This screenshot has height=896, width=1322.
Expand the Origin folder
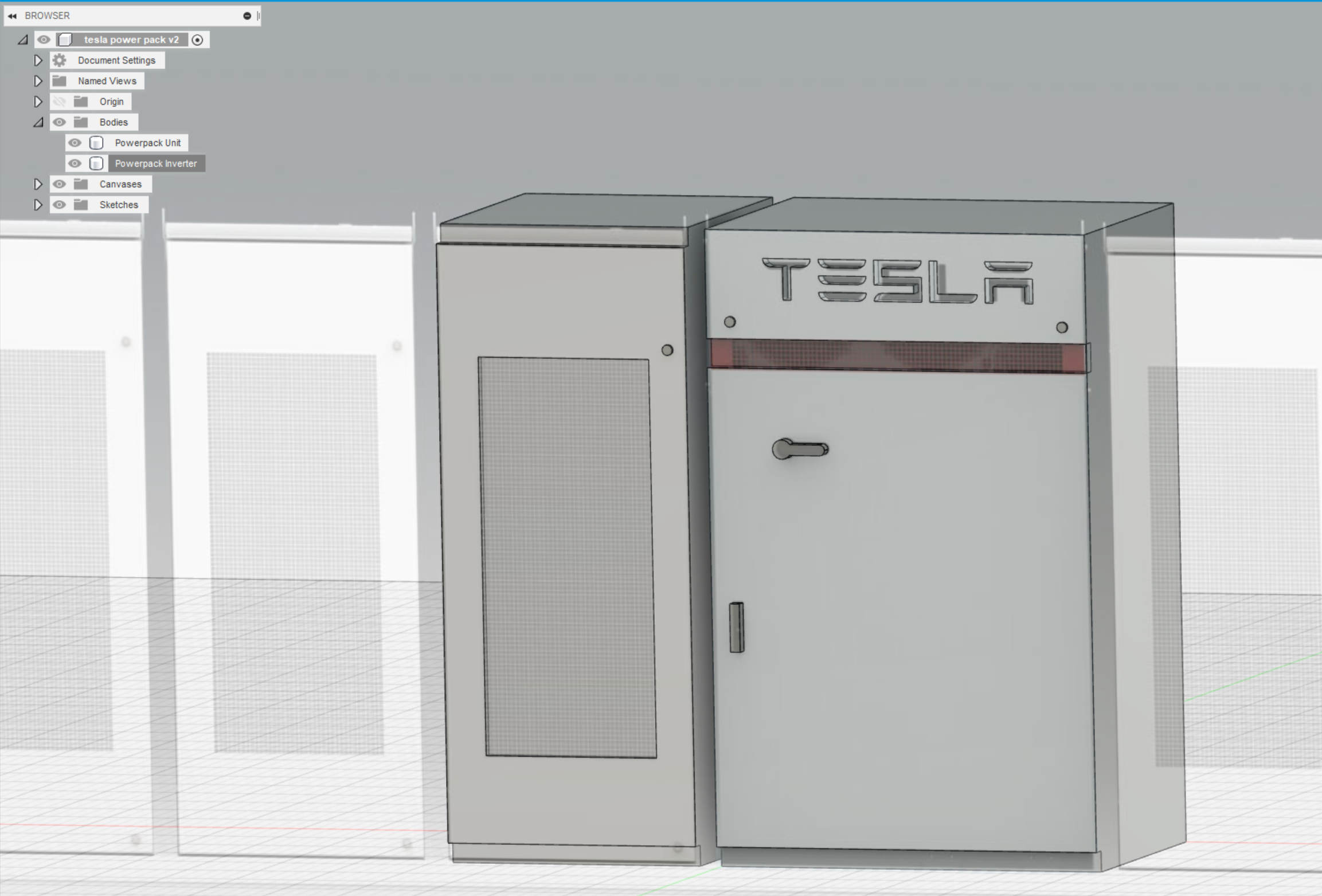38,101
